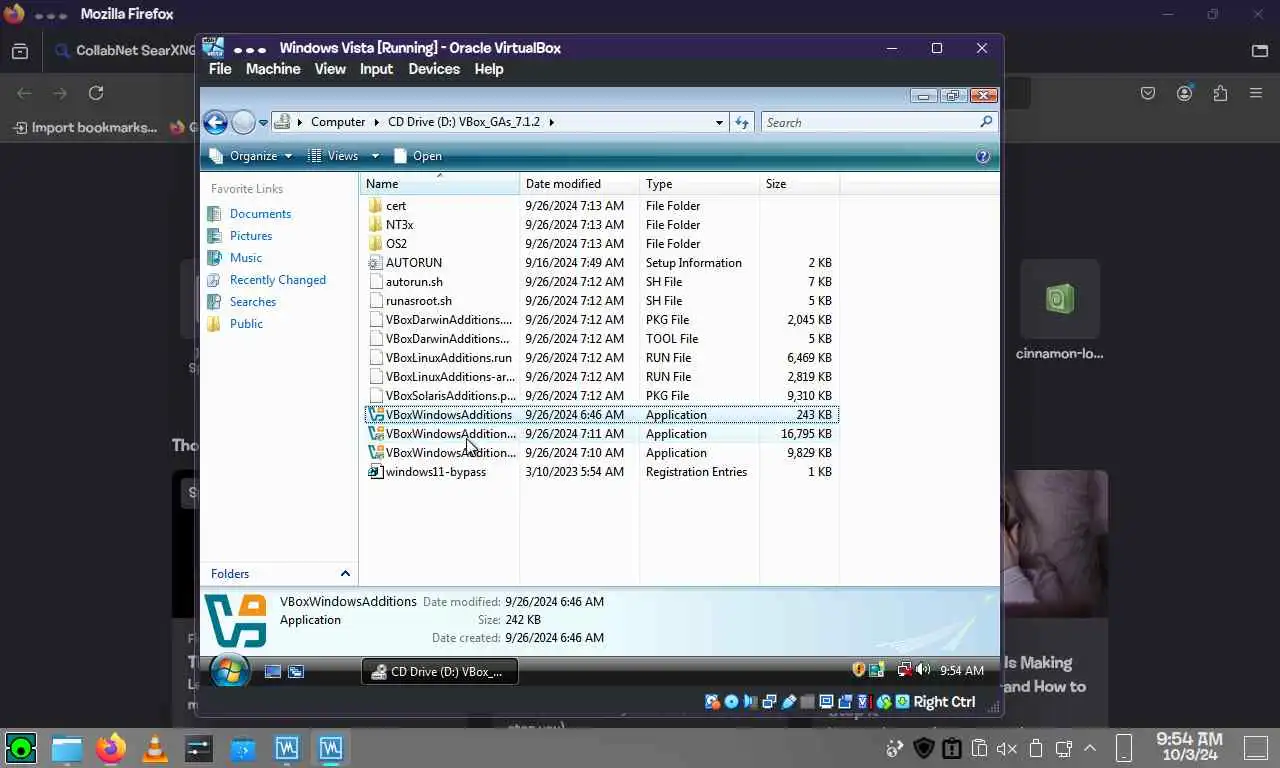This screenshot has height=768, width=1280.
Task: Open the VirtualBox Input menu
Action: click(x=376, y=69)
